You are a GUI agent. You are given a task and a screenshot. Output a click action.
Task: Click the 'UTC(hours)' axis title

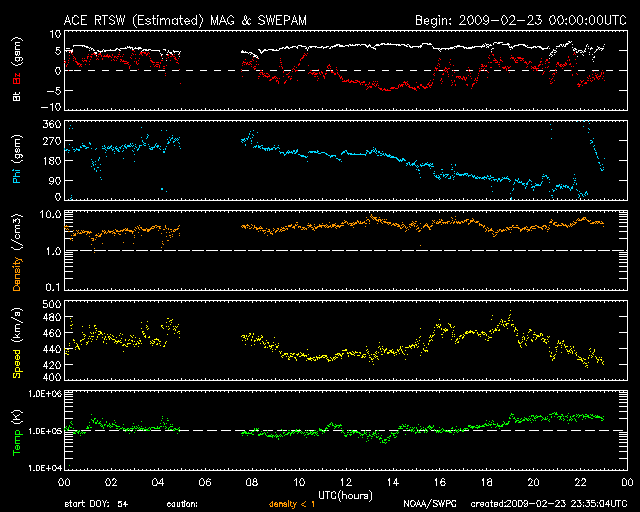point(345,496)
